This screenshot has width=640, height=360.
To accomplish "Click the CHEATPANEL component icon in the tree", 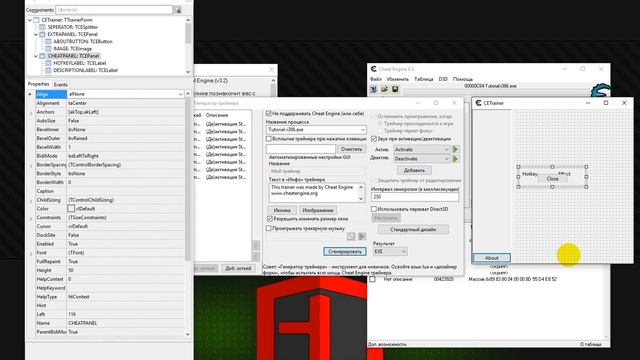I will pos(42,56).
